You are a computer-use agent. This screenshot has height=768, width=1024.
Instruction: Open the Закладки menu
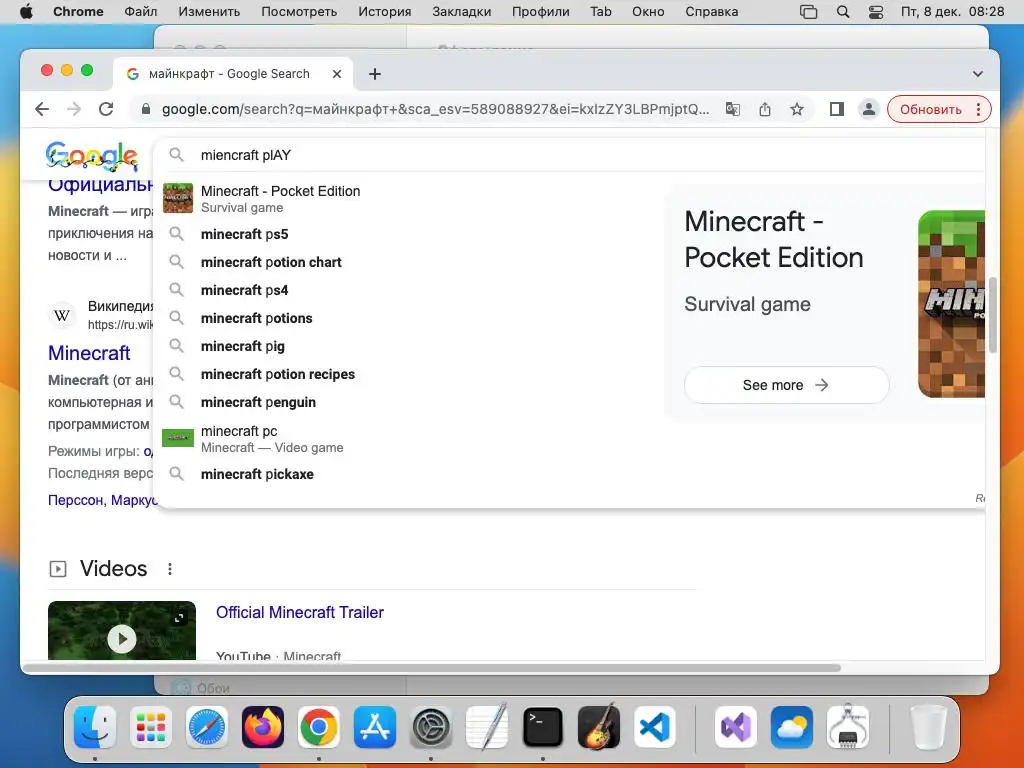[462, 12]
